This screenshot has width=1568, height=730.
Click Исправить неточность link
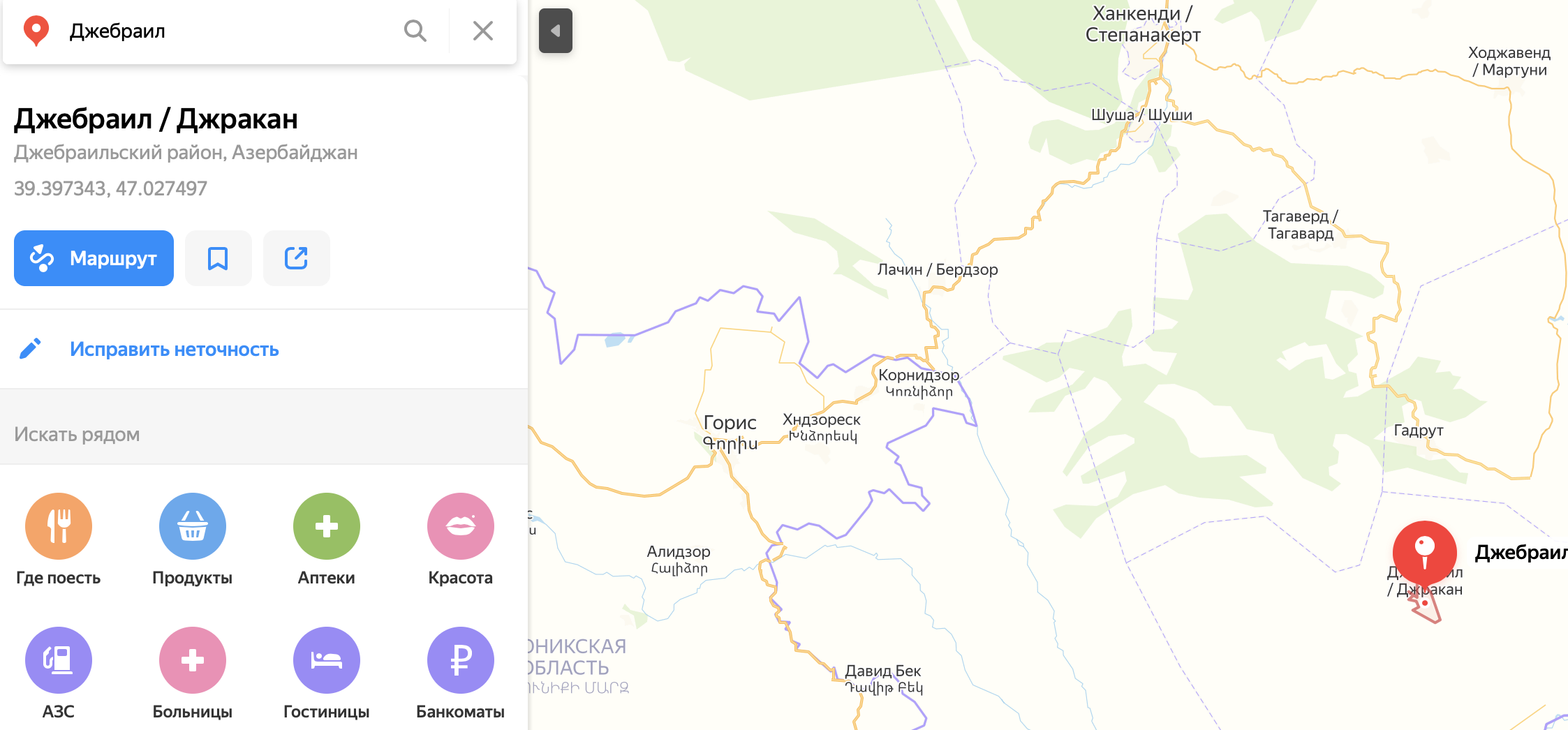[174, 349]
